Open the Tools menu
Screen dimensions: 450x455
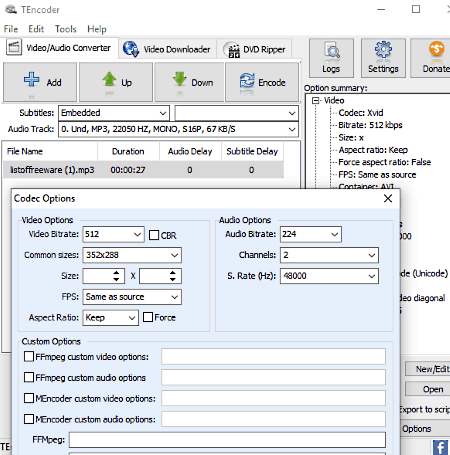tap(66, 29)
